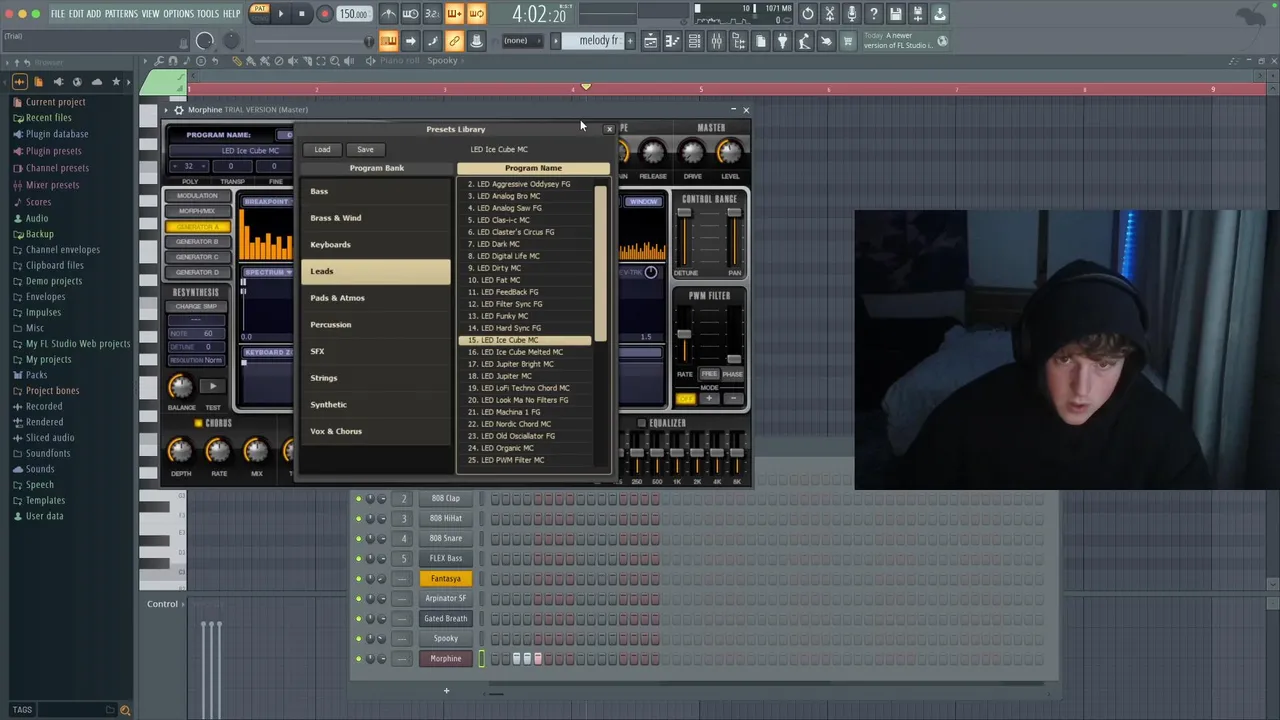Select the Pads & Atmos program bank
Viewport: 1280px width, 720px height.
point(376,298)
